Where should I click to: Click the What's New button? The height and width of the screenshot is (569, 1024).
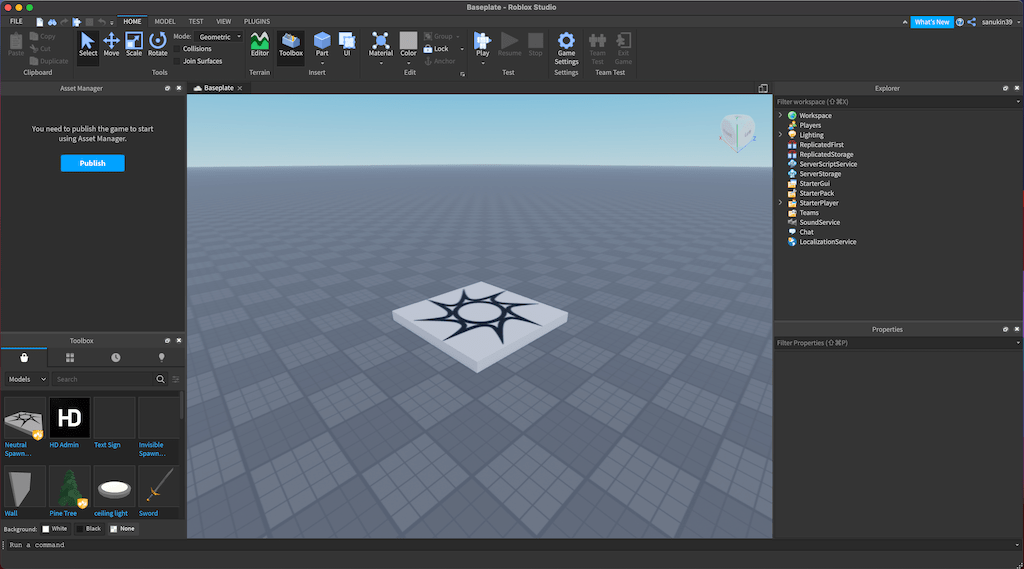point(932,22)
